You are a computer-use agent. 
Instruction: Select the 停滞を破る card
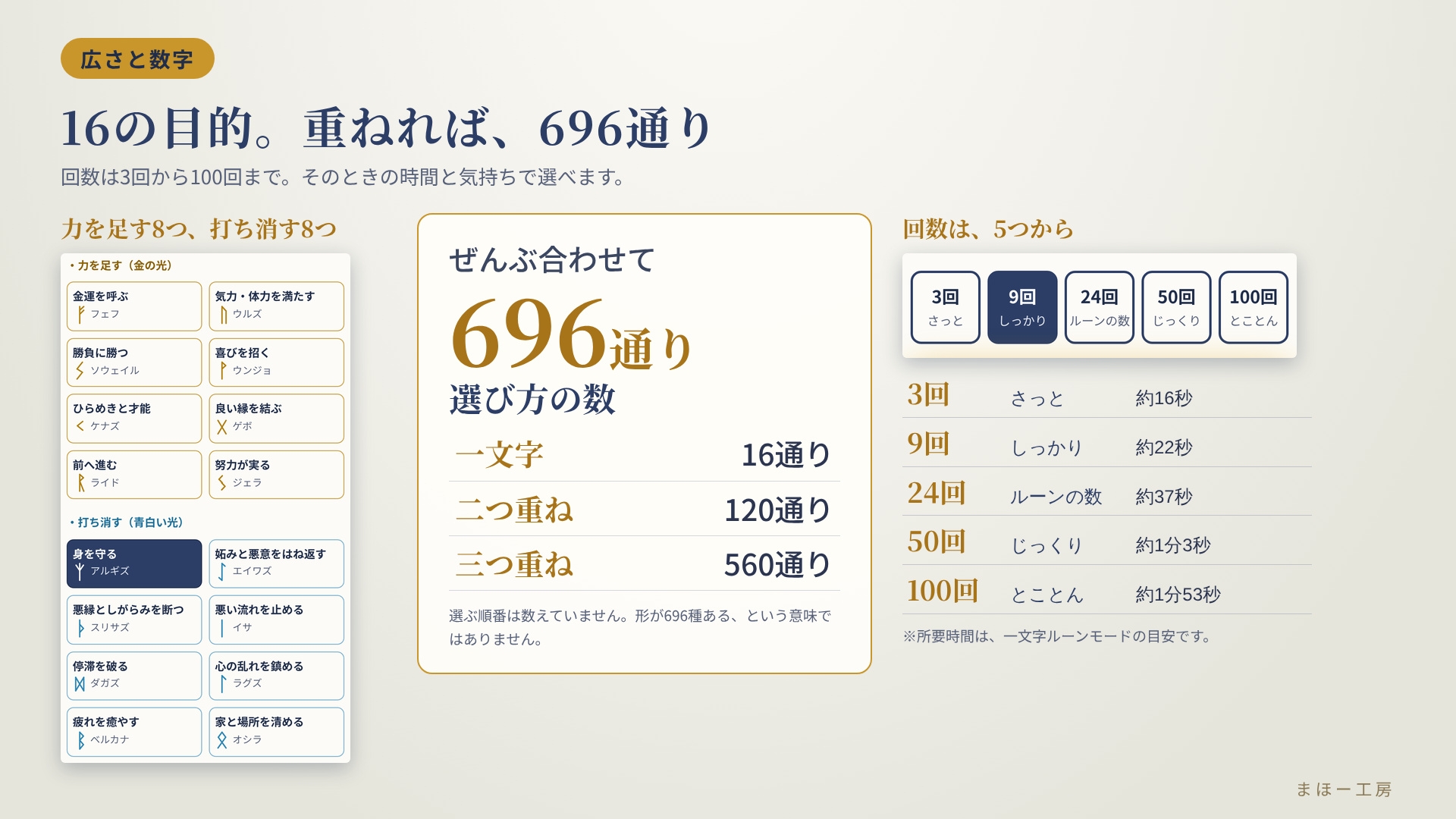point(134,676)
